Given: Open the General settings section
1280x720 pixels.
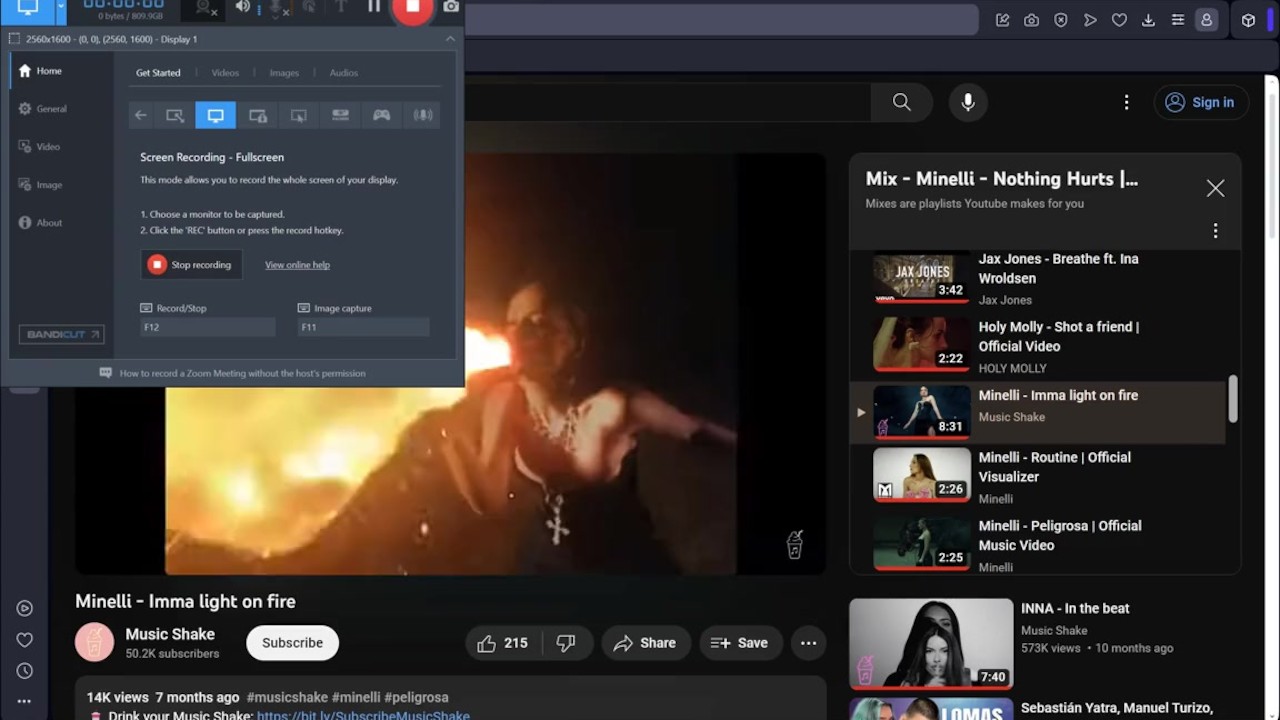Looking at the screenshot, I should [x=51, y=109].
